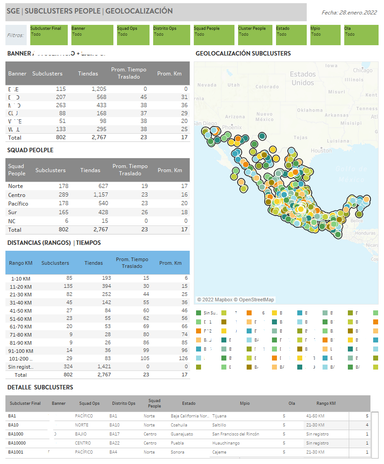This screenshot has height=464, width=384.
Task: Expand the Cluster People filter
Action: (255, 35)
